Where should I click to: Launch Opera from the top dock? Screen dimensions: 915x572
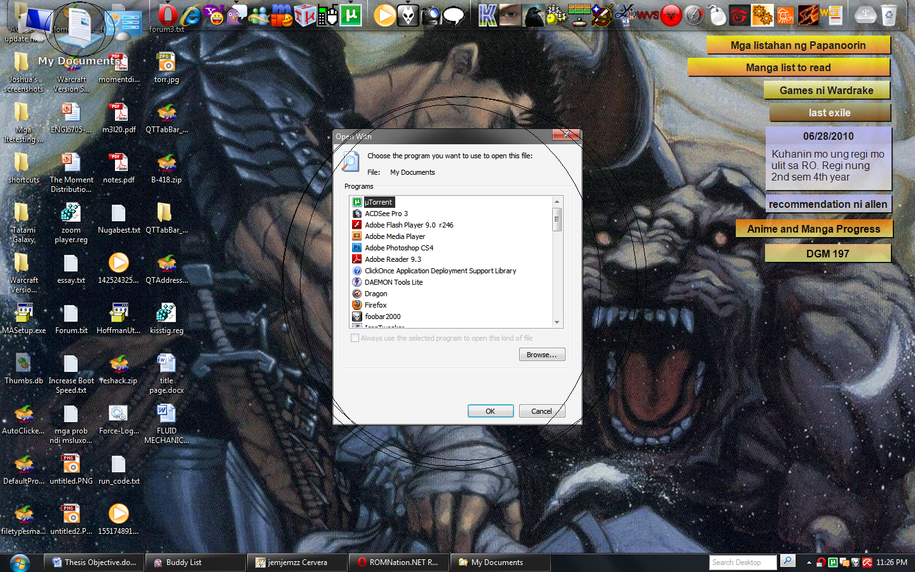tap(168, 15)
